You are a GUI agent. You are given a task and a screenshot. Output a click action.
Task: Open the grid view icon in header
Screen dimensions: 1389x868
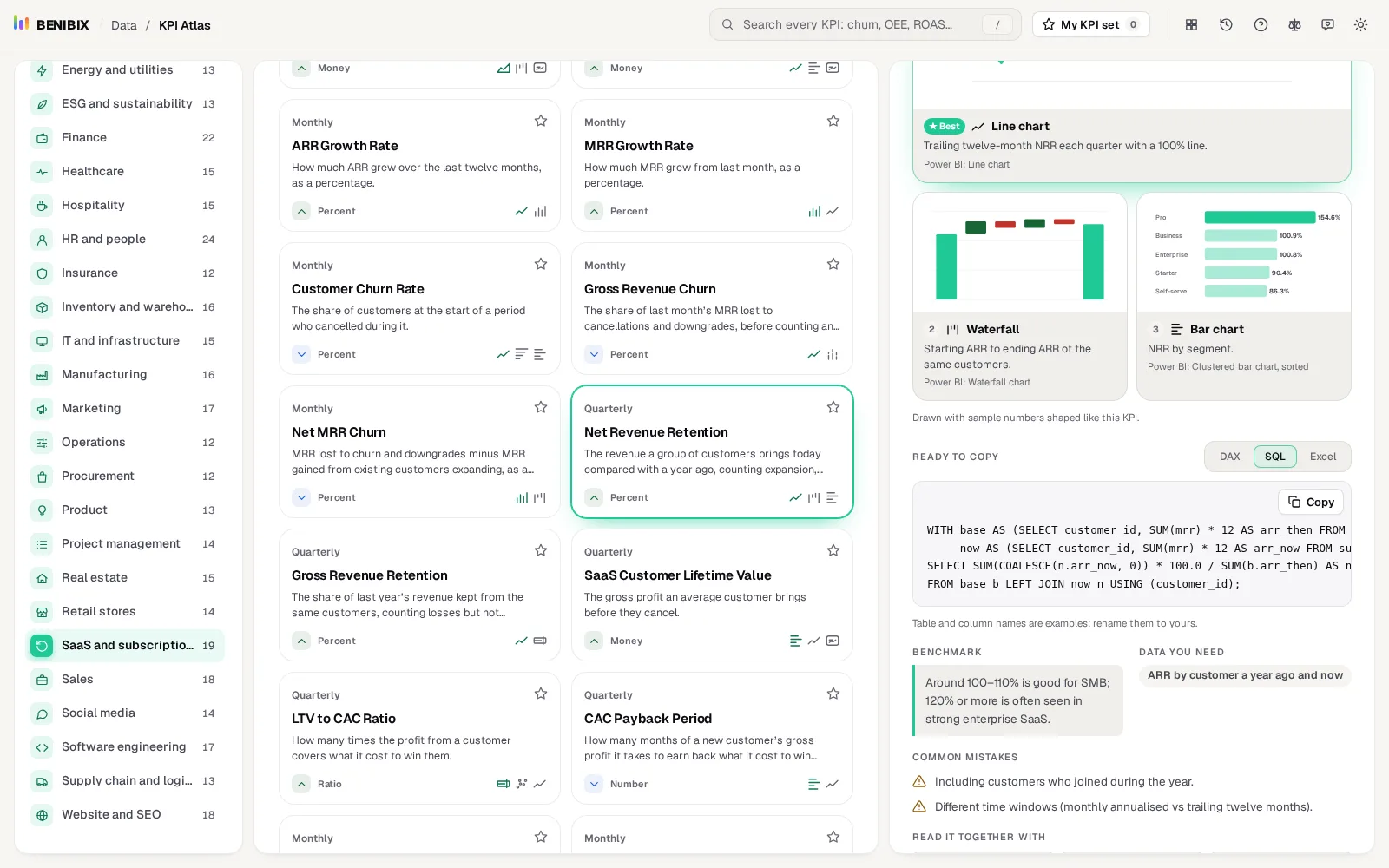tap(1192, 25)
